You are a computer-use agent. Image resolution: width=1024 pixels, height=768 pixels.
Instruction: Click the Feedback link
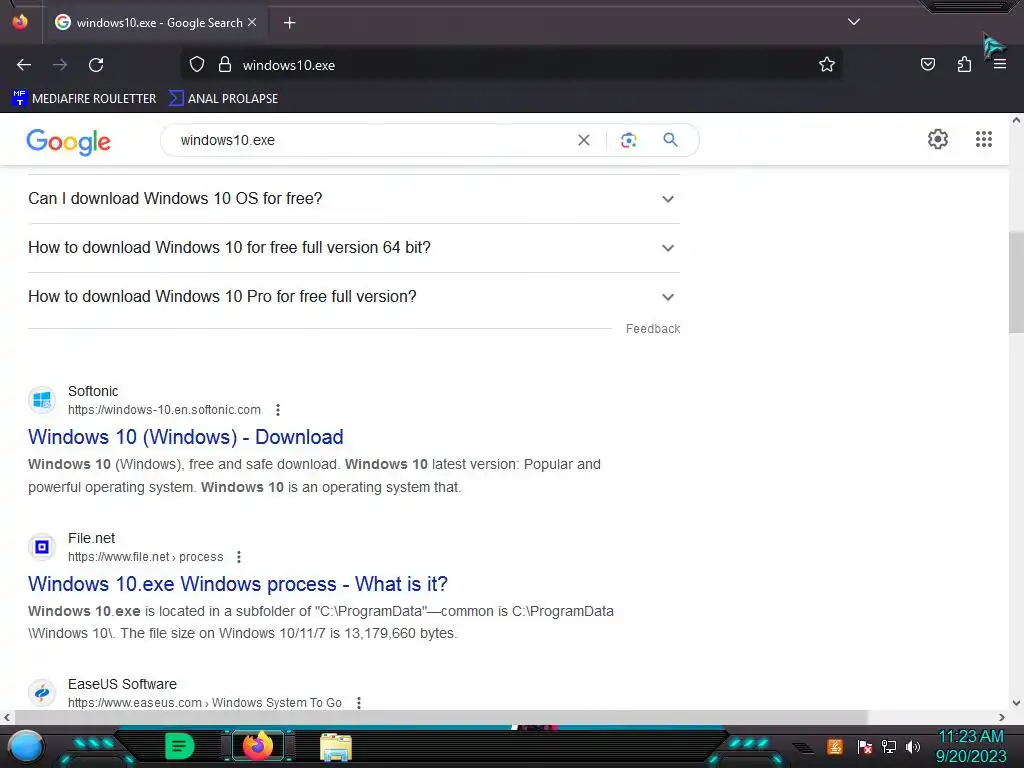pyautogui.click(x=652, y=328)
